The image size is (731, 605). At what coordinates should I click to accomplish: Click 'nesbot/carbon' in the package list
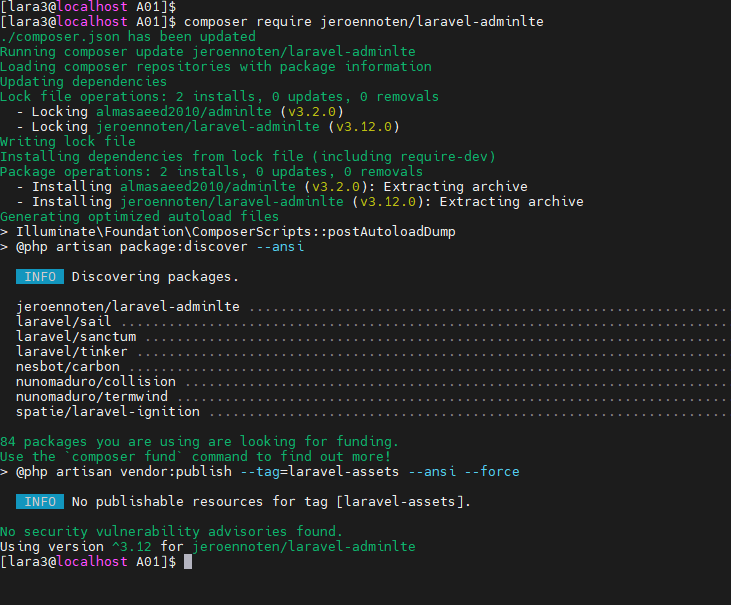(x=68, y=366)
